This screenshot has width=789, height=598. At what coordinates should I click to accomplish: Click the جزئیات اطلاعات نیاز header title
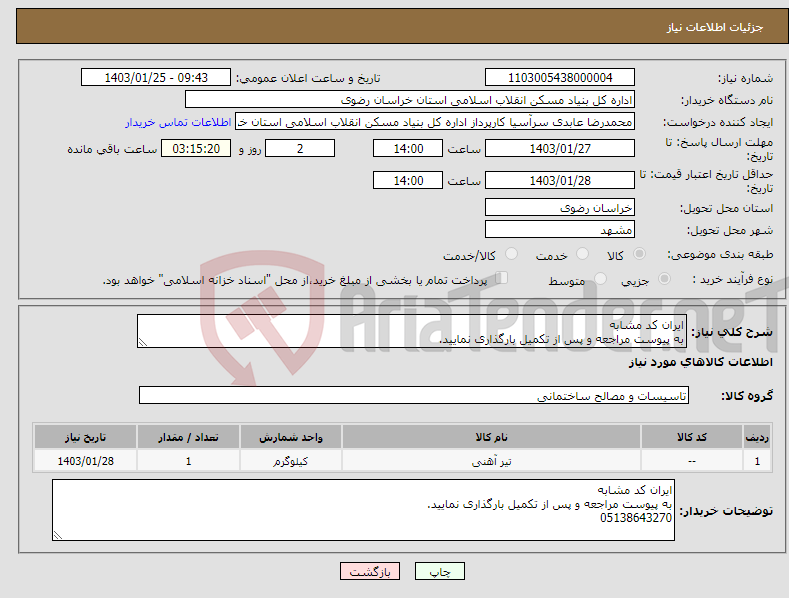715,27
